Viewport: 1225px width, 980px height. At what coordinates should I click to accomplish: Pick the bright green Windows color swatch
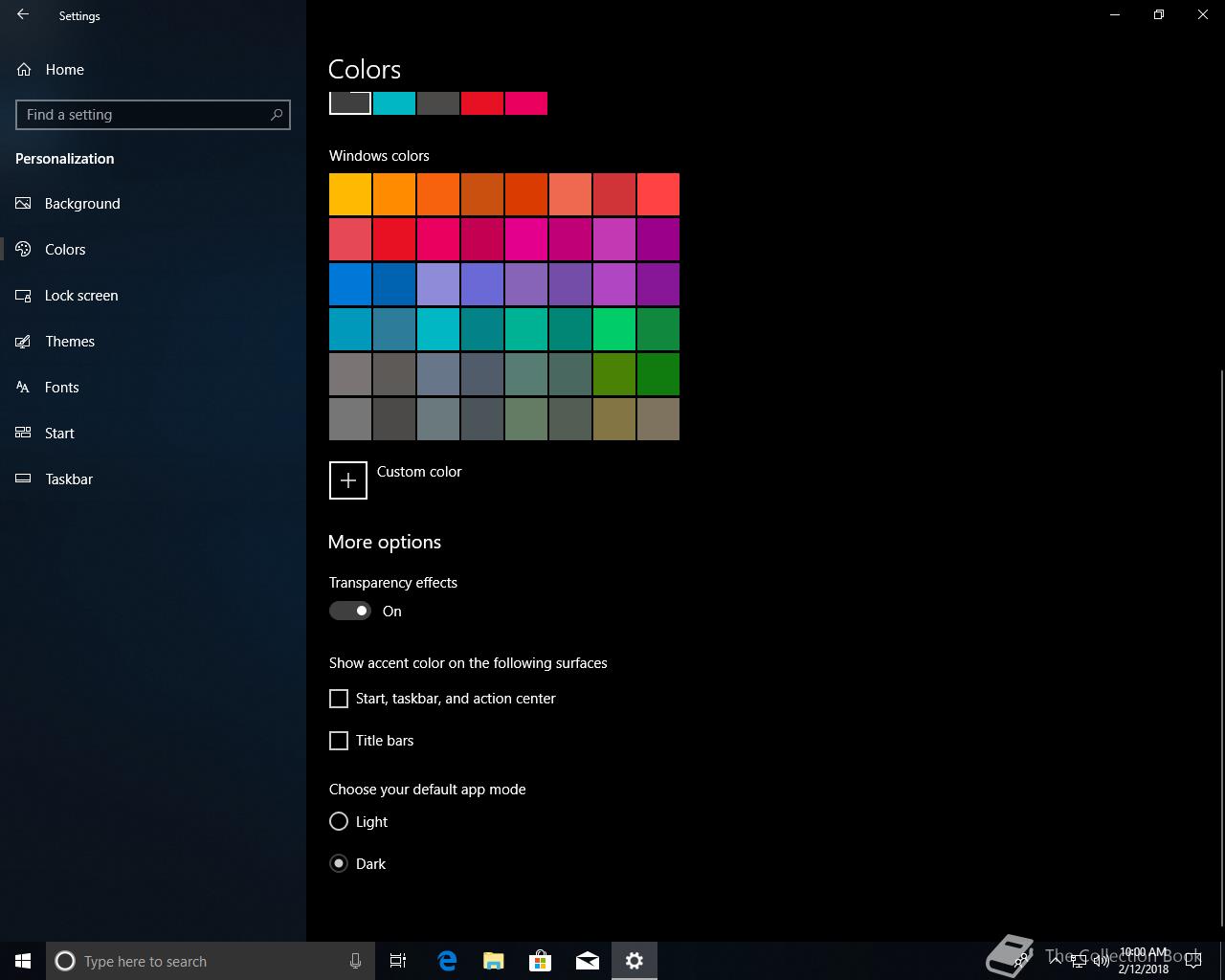[614, 329]
